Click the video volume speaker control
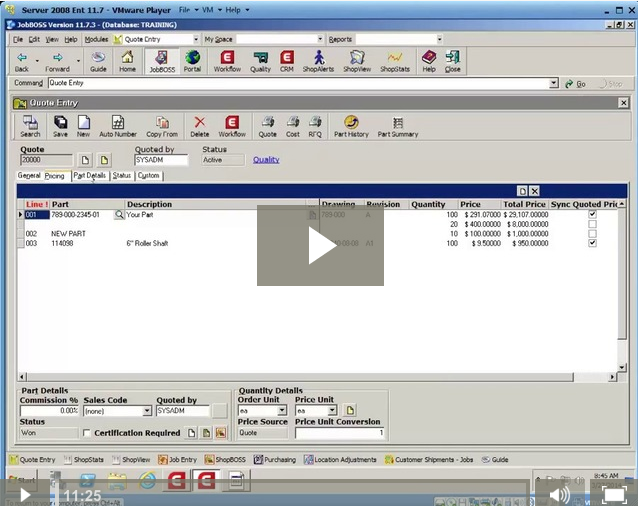The image size is (638, 506). pyautogui.click(x=560, y=495)
